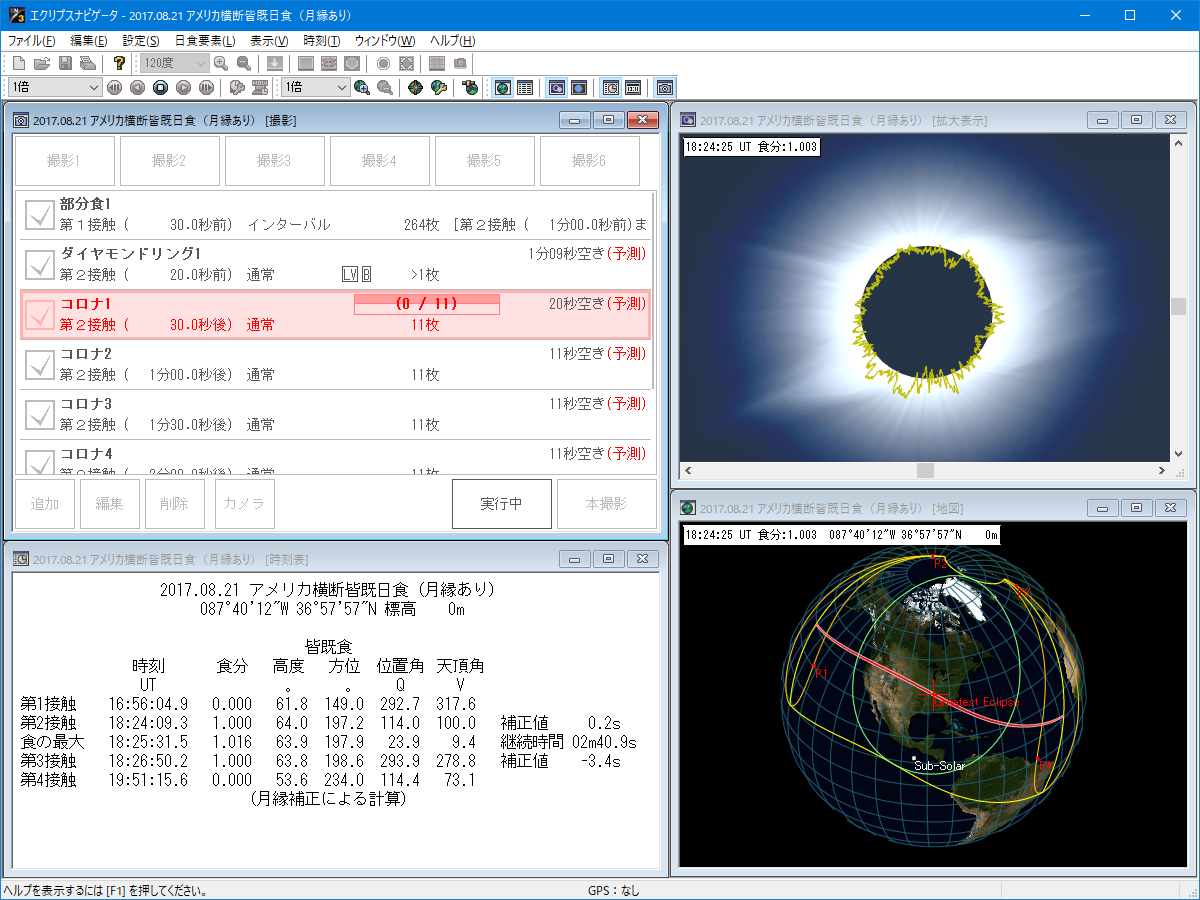This screenshot has width=1200, height=900.
Task: Select the コロナ1 progress bar row
Action: tap(427, 304)
